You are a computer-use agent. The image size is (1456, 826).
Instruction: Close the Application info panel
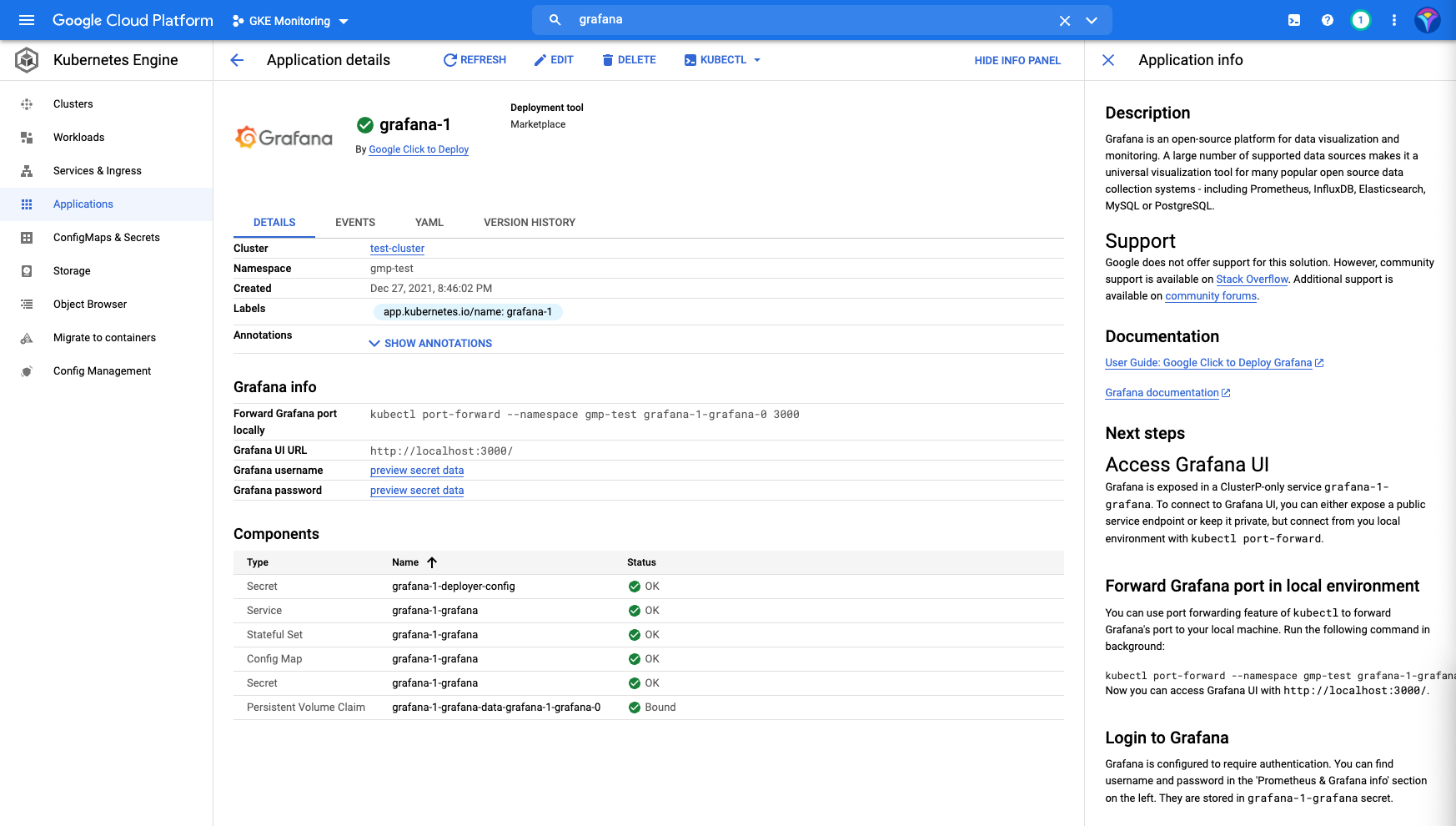click(1108, 60)
